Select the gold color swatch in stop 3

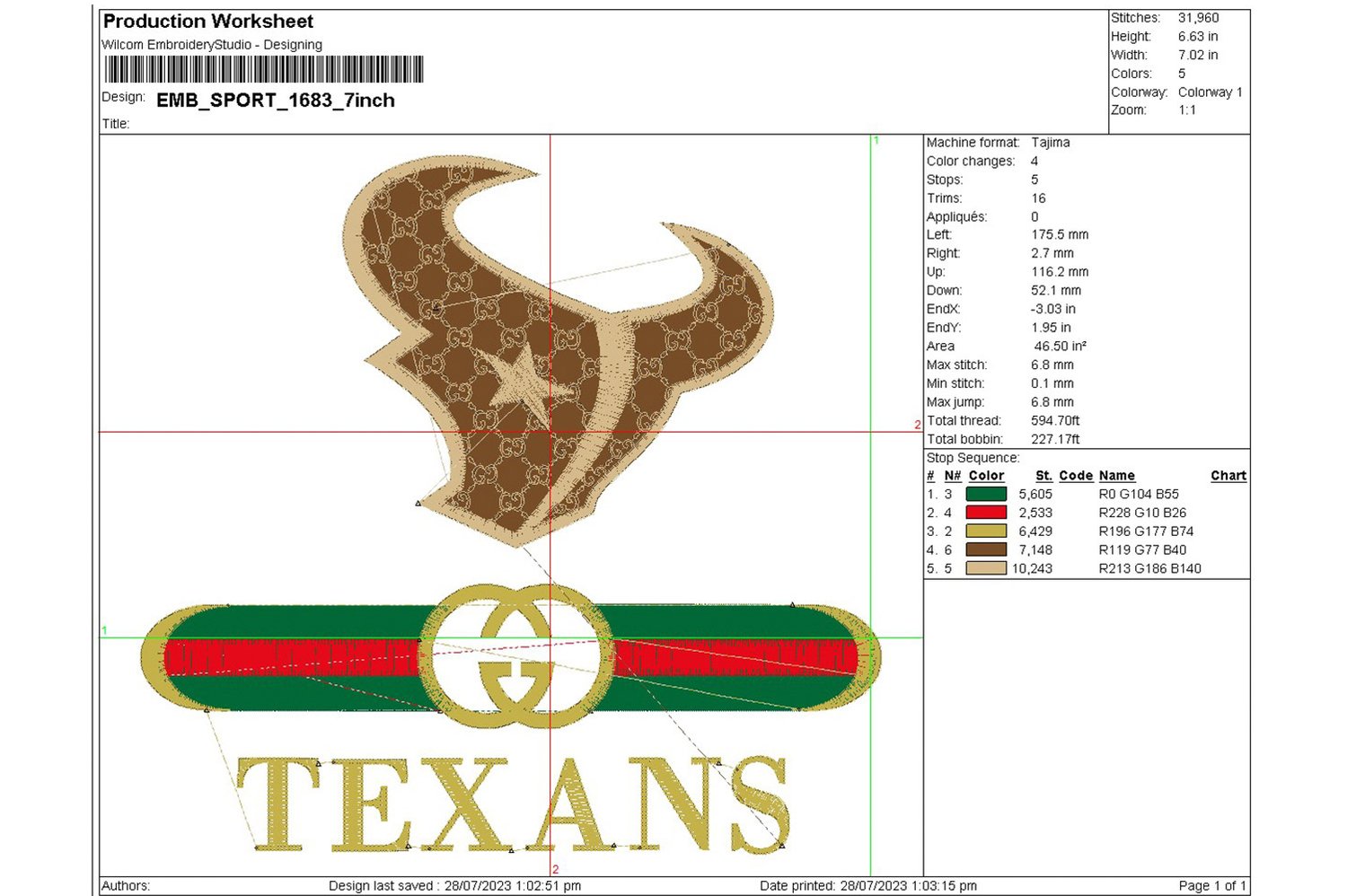coord(986,531)
